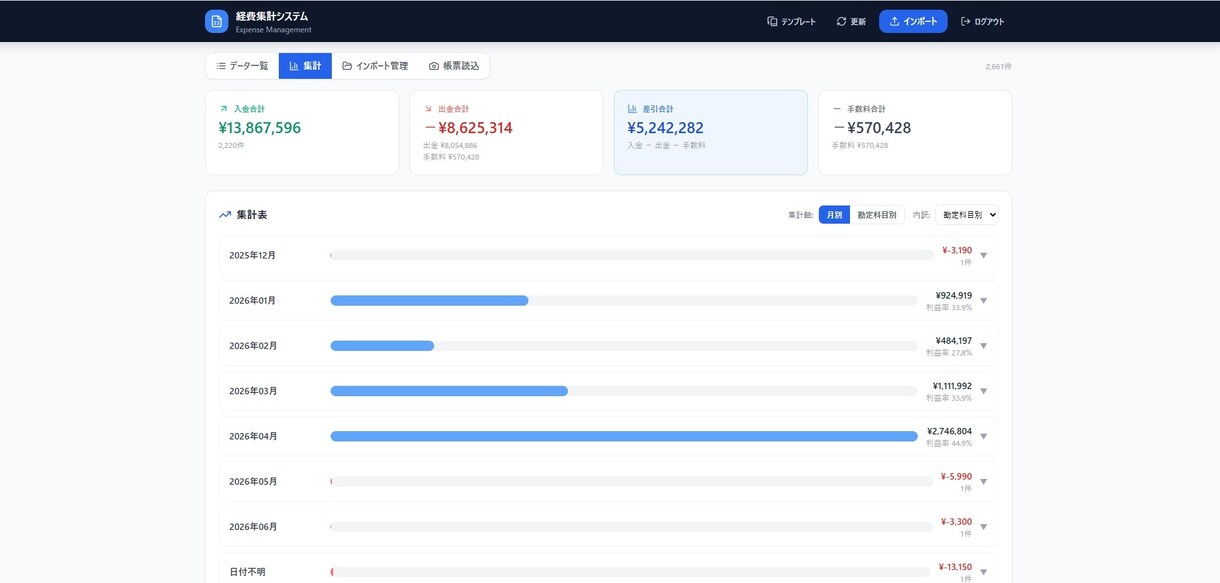Click the 2026年04月 full progress bar
Image resolution: width=1220 pixels, height=583 pixels.
click(624, 436)
